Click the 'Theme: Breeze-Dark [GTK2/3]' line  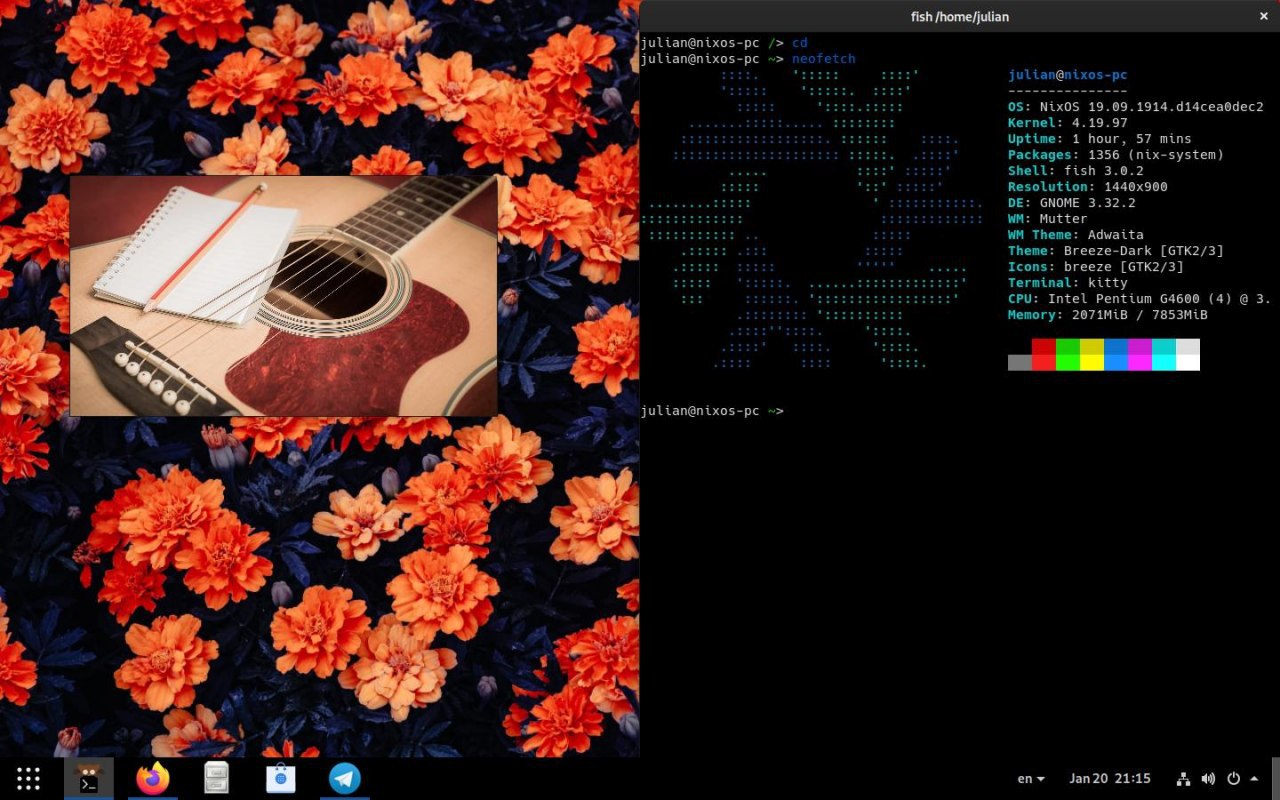(1116, 251)
